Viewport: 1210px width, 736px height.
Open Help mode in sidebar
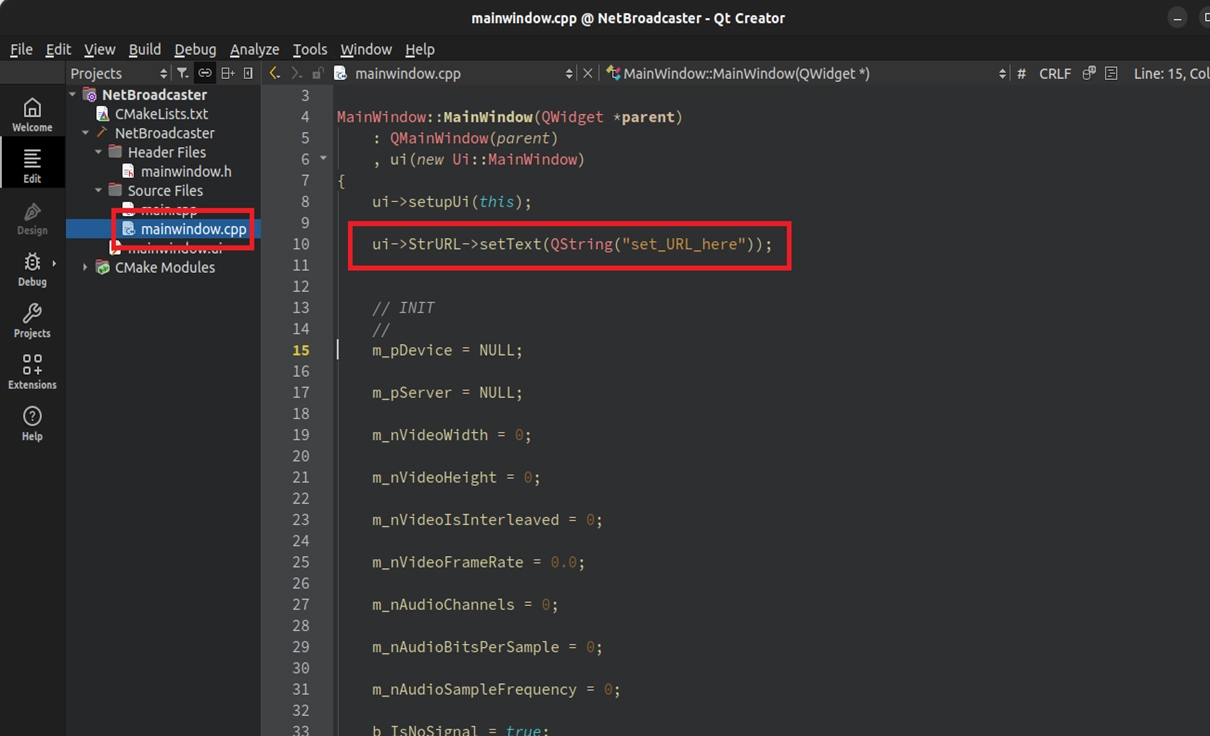[x=32, y=423]
